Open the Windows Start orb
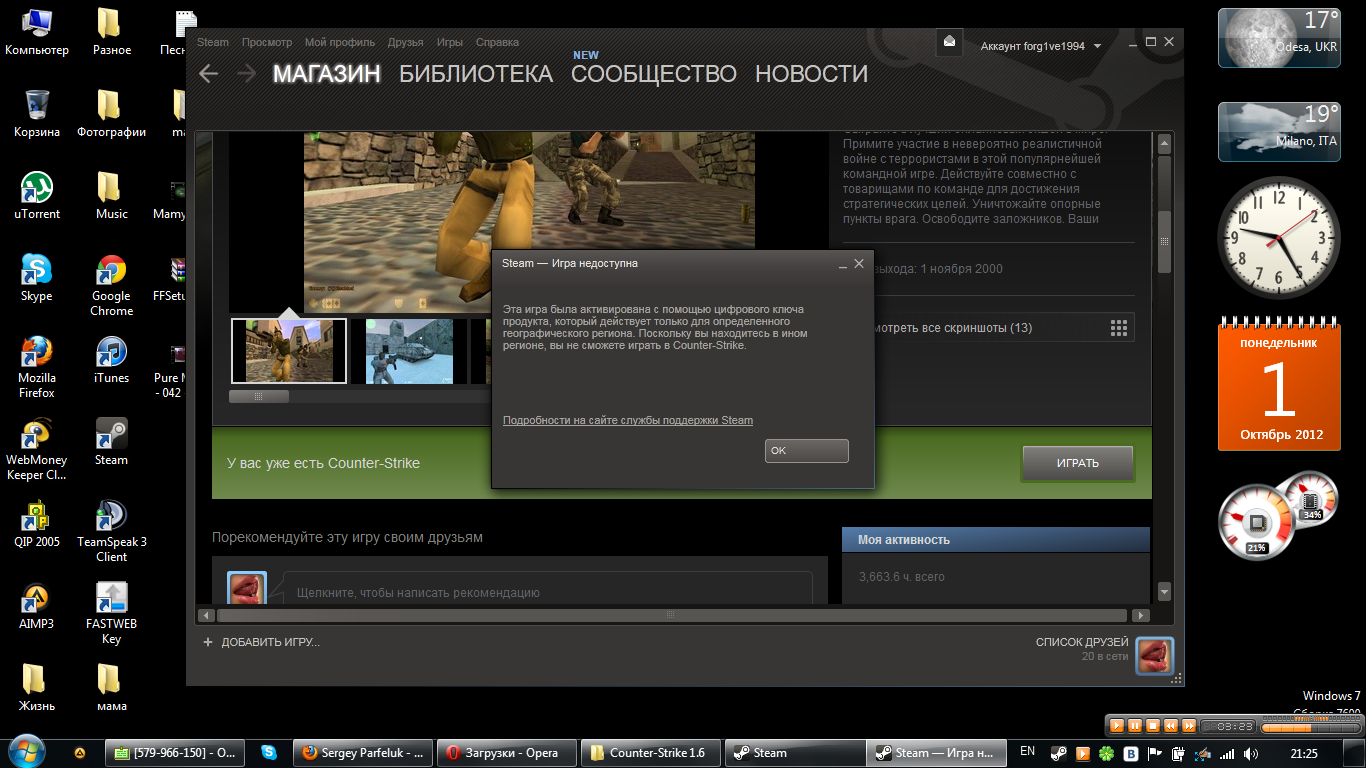Image resolution: width=1366 pixels, height=768 pixels. pos(25,752)
